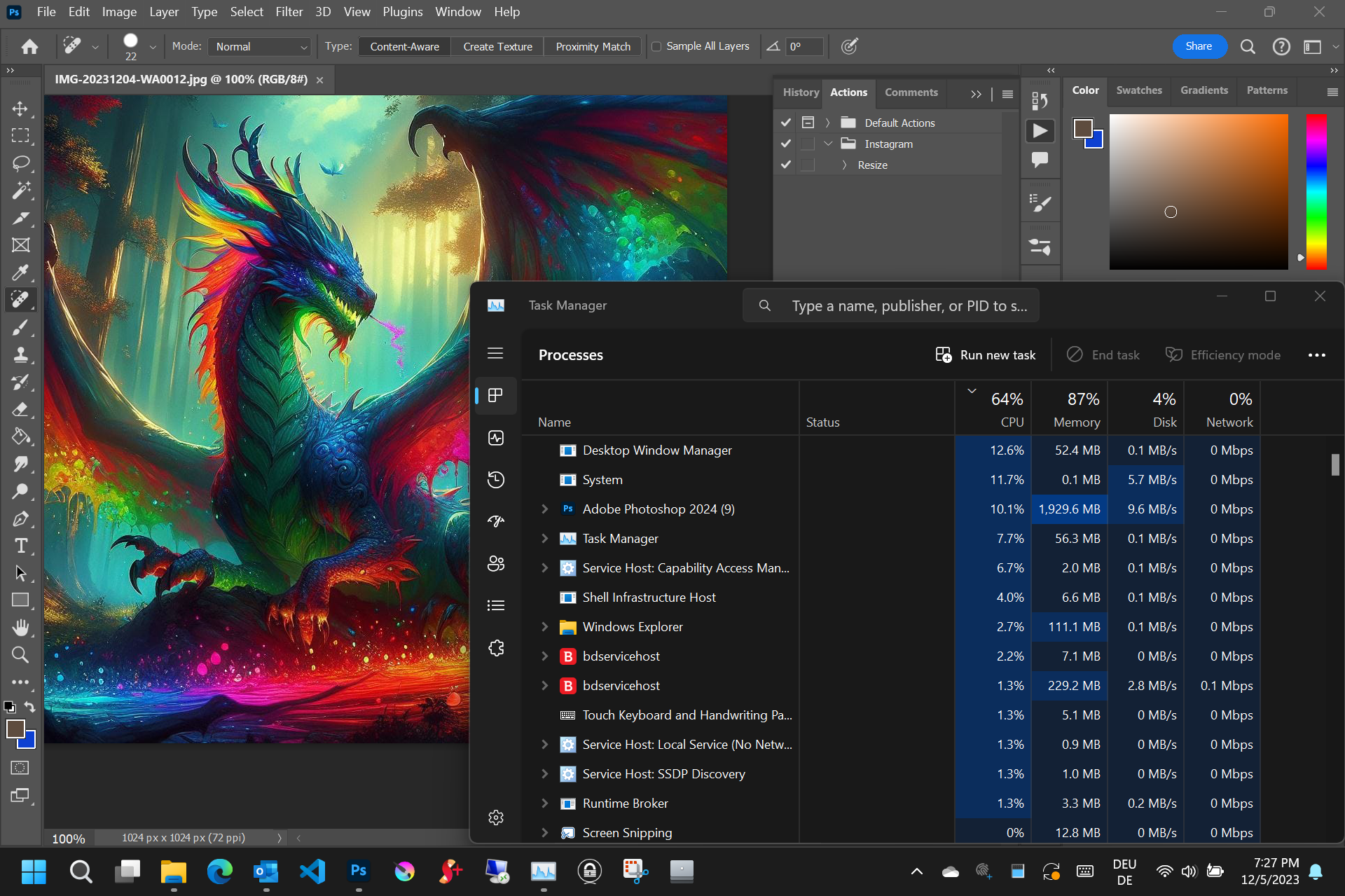Image resolution: width=1345 pixels, height=896 pixels.
Task: Open the Layer menu
Action: (164, 12)
